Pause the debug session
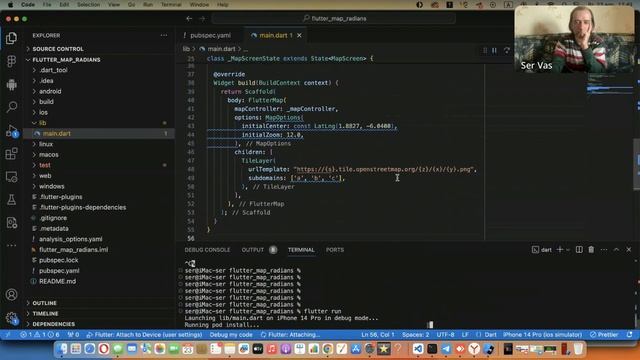Viewport: 640px width, 360px height. pos(494,51)
